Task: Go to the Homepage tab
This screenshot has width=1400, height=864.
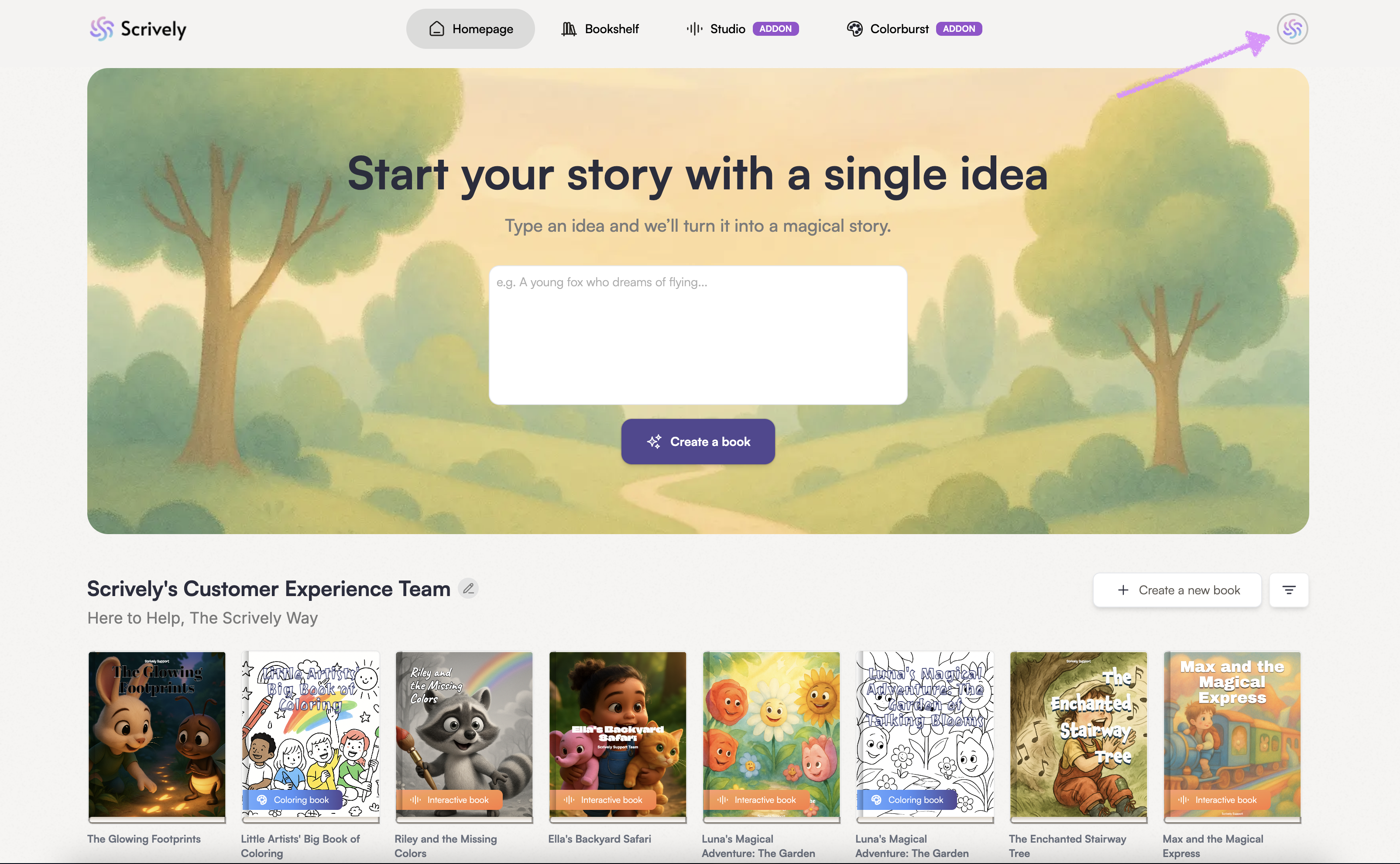Action: pos(470,28)
